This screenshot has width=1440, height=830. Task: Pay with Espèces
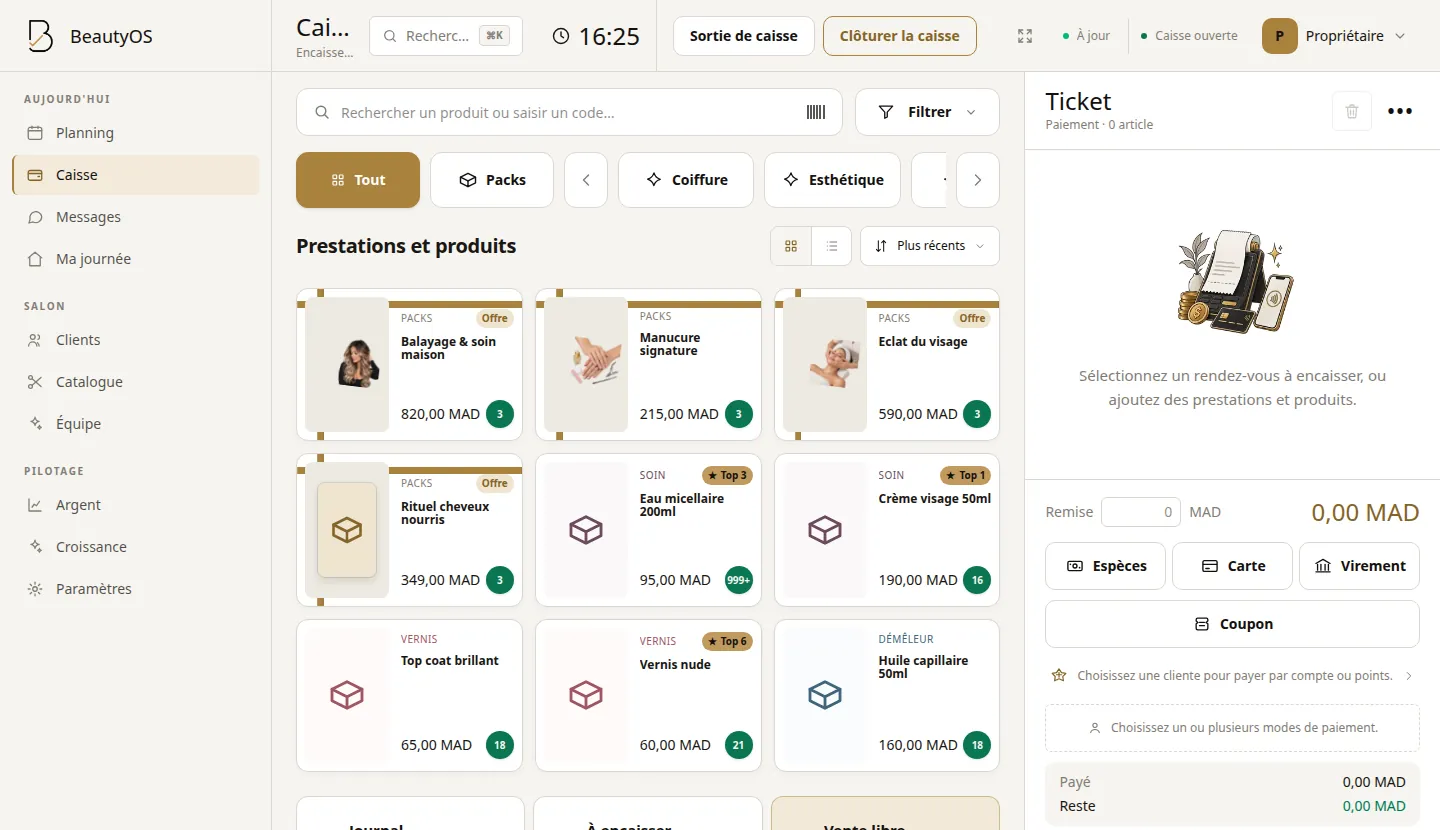[x=1105, y=566]
